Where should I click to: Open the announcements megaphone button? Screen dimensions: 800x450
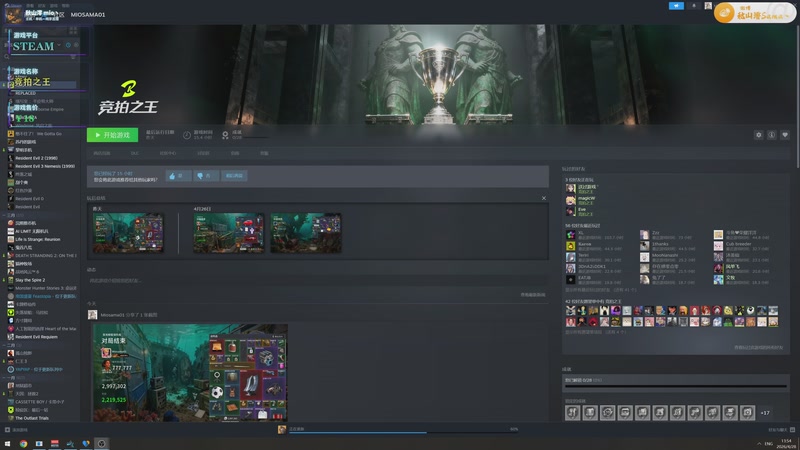click(676, 6)
